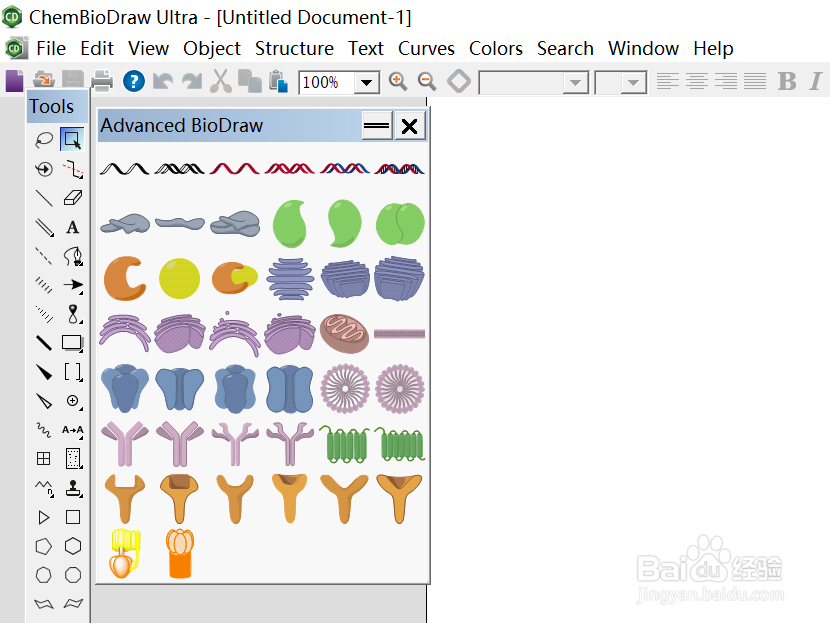
Task: Select the Wavy Bond tool
Action: [x=44, y=430]
